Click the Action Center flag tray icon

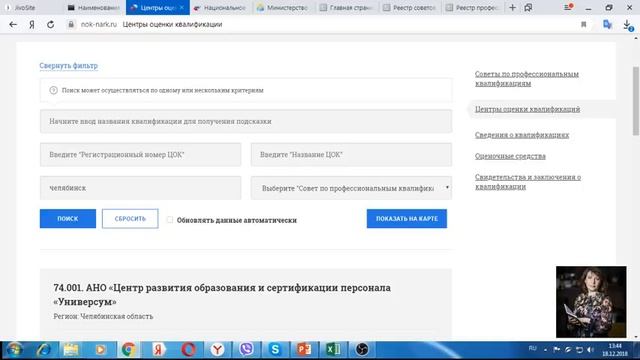[556, 350]
